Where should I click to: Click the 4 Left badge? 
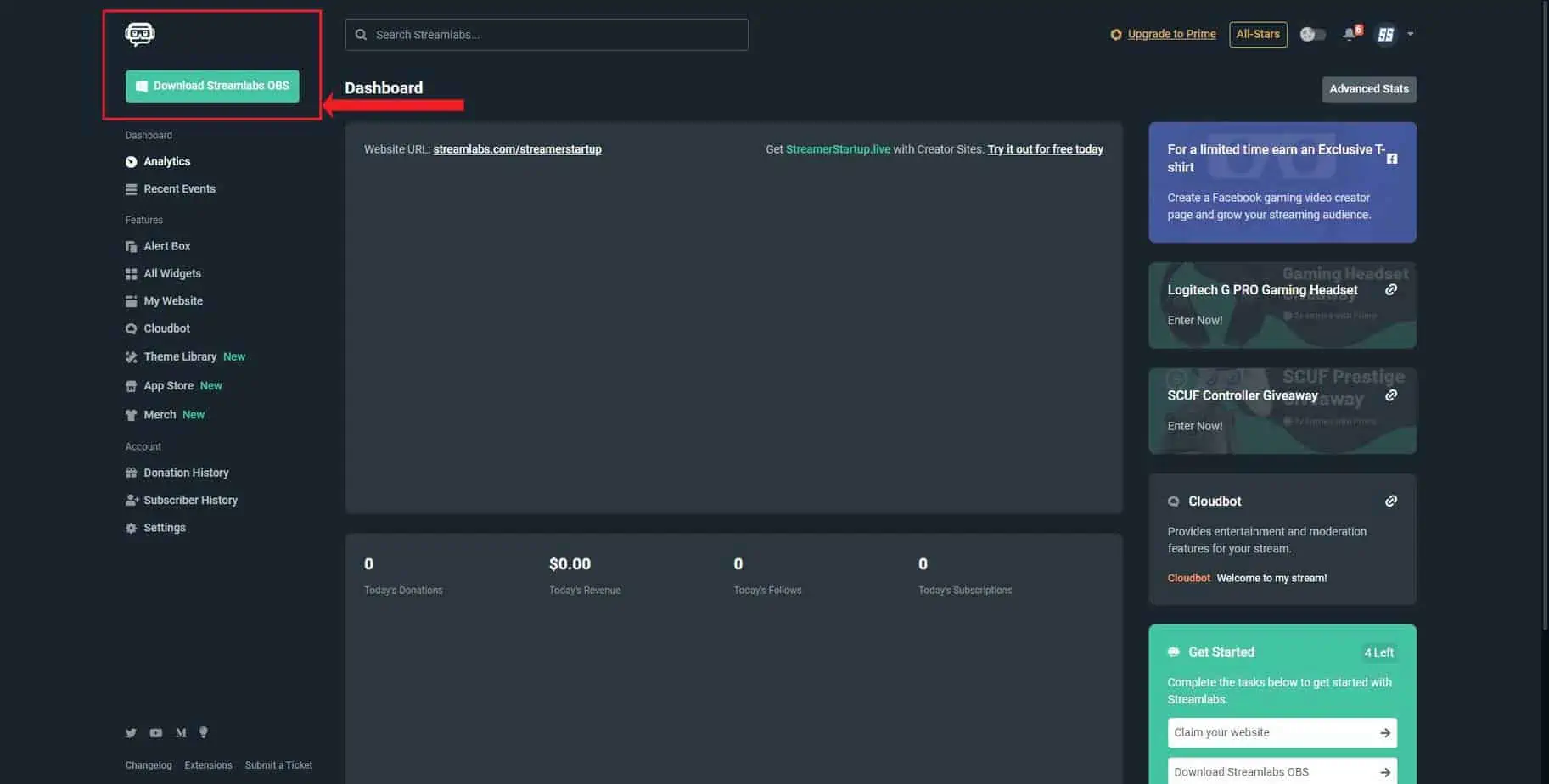coord(1378,652)
